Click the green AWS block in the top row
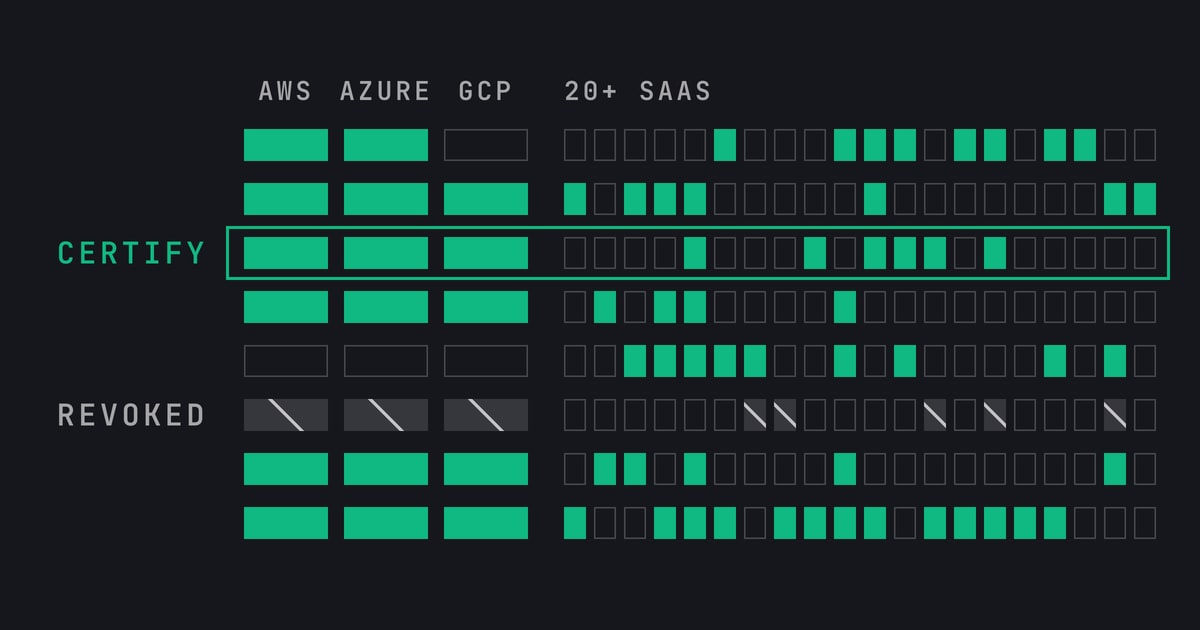The width and height of the screenshot is (1200, 630). [286, 145]
